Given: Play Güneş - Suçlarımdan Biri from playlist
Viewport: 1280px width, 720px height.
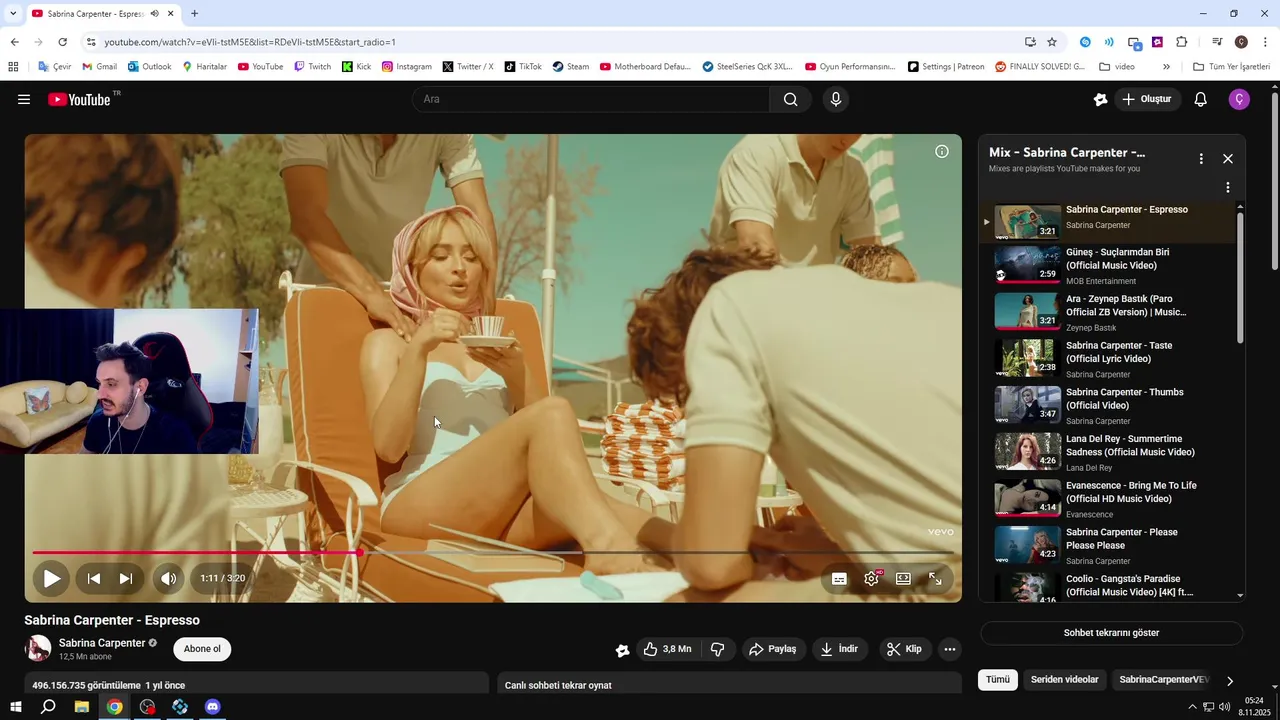Looking at the screenshot, I should pos(1110,266).
